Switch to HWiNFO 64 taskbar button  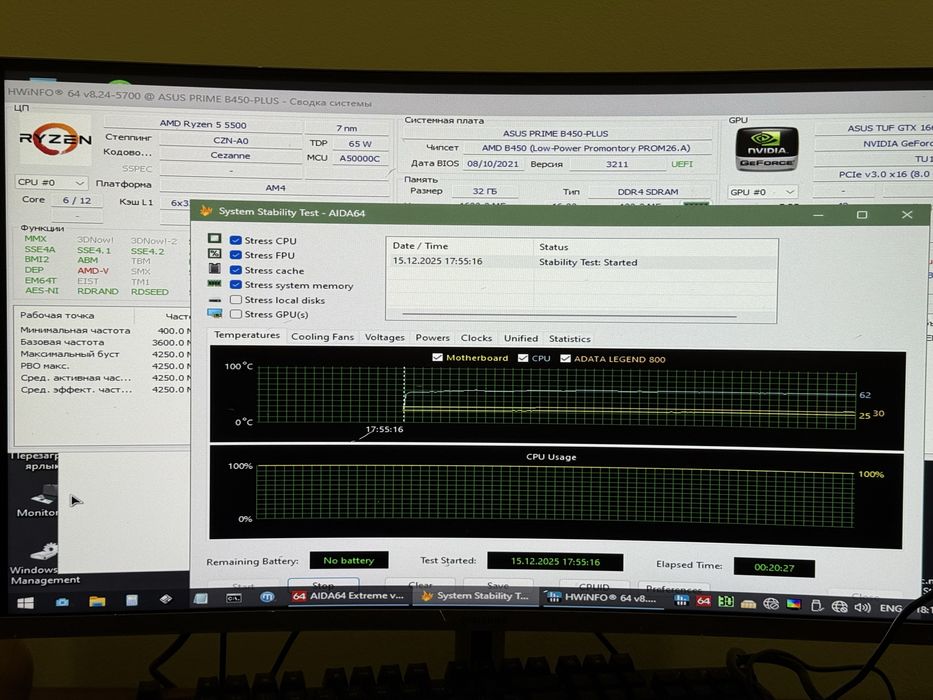[x=601, y=597]
